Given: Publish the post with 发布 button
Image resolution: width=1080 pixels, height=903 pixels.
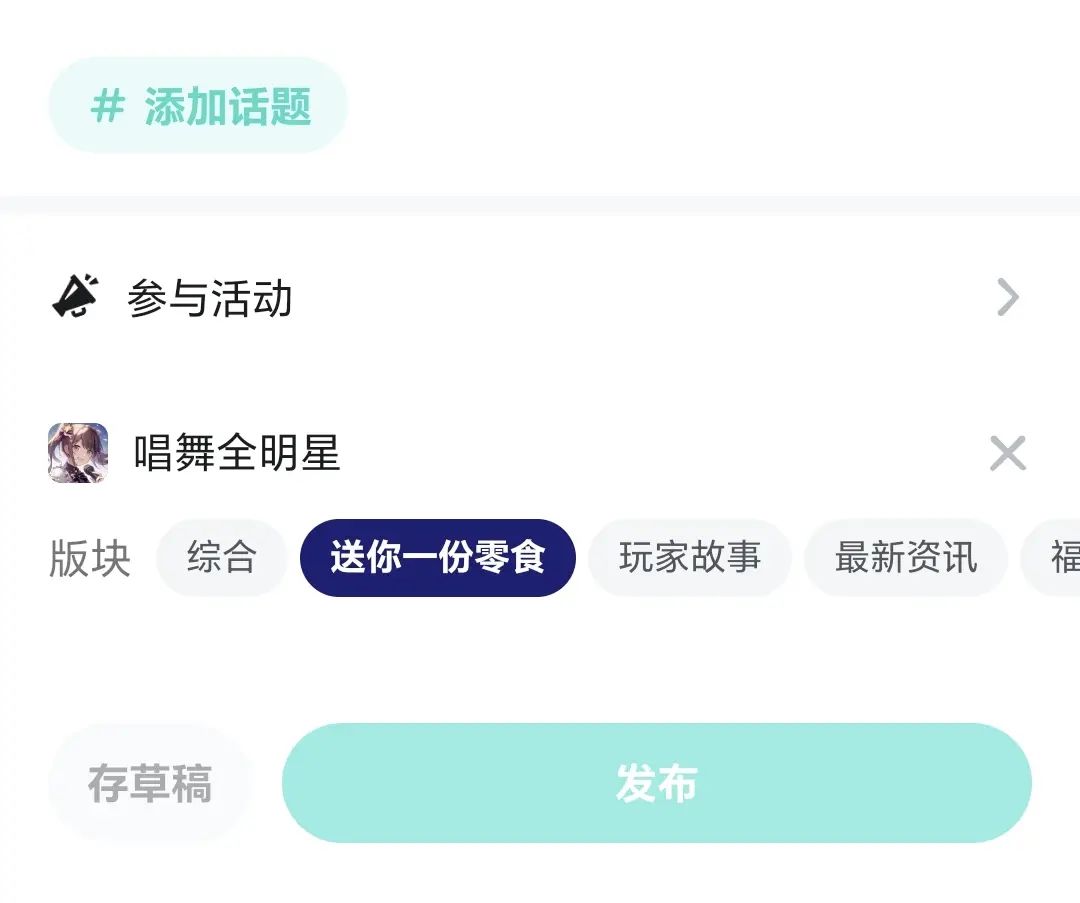Looking at the screenshot, I should tap(656, 784).
